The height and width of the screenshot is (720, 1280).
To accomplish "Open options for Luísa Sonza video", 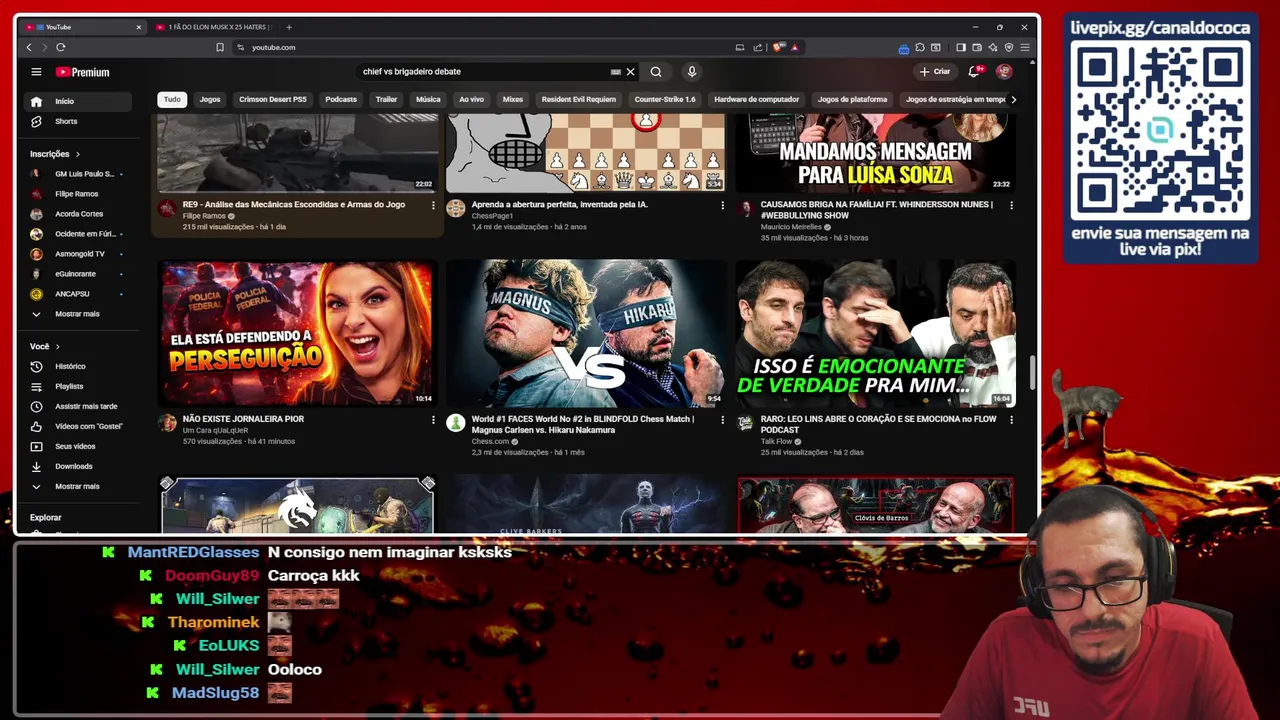I will click(1011, 205).
